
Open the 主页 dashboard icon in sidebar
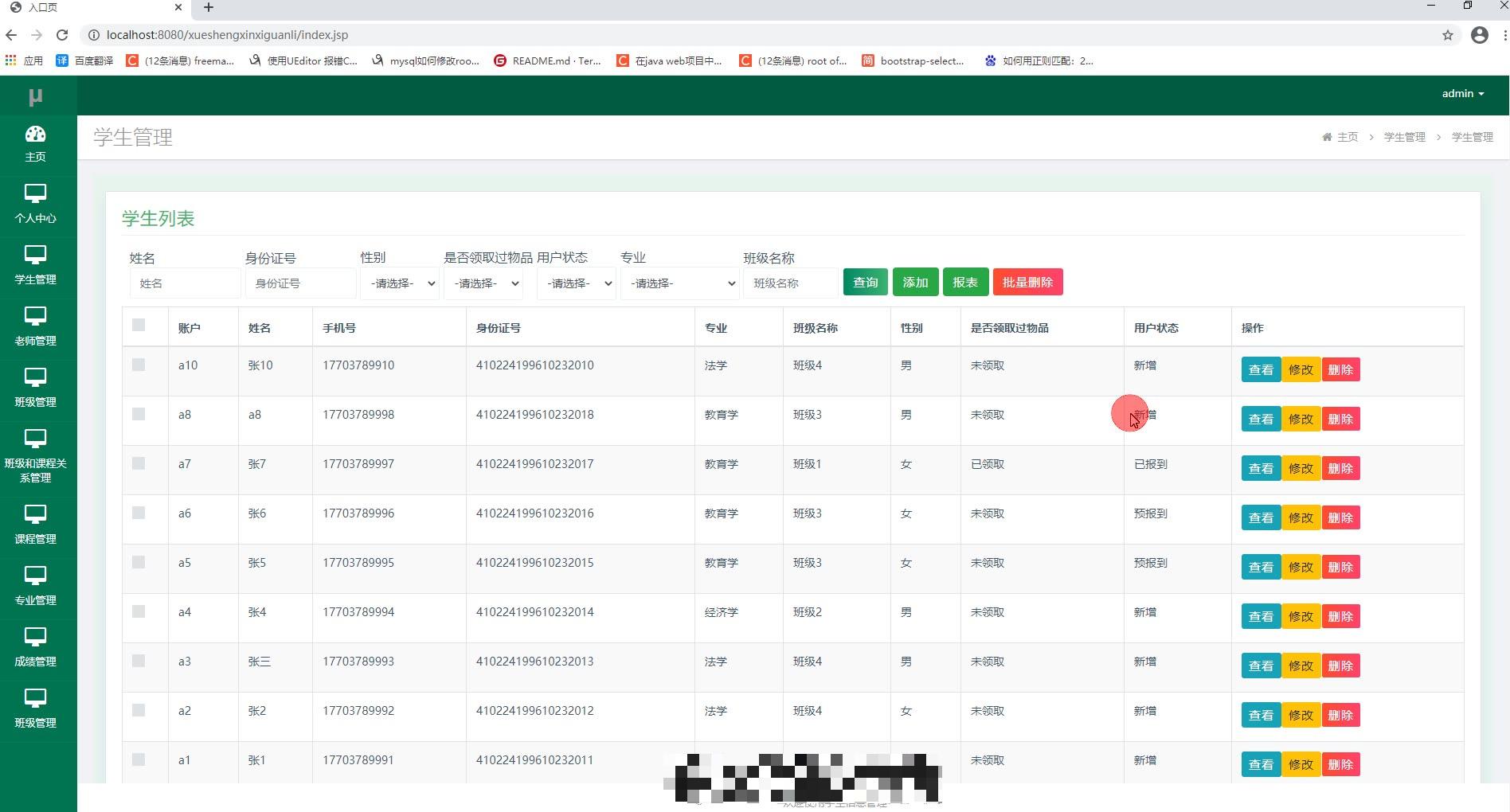click(x=35, y=134)
